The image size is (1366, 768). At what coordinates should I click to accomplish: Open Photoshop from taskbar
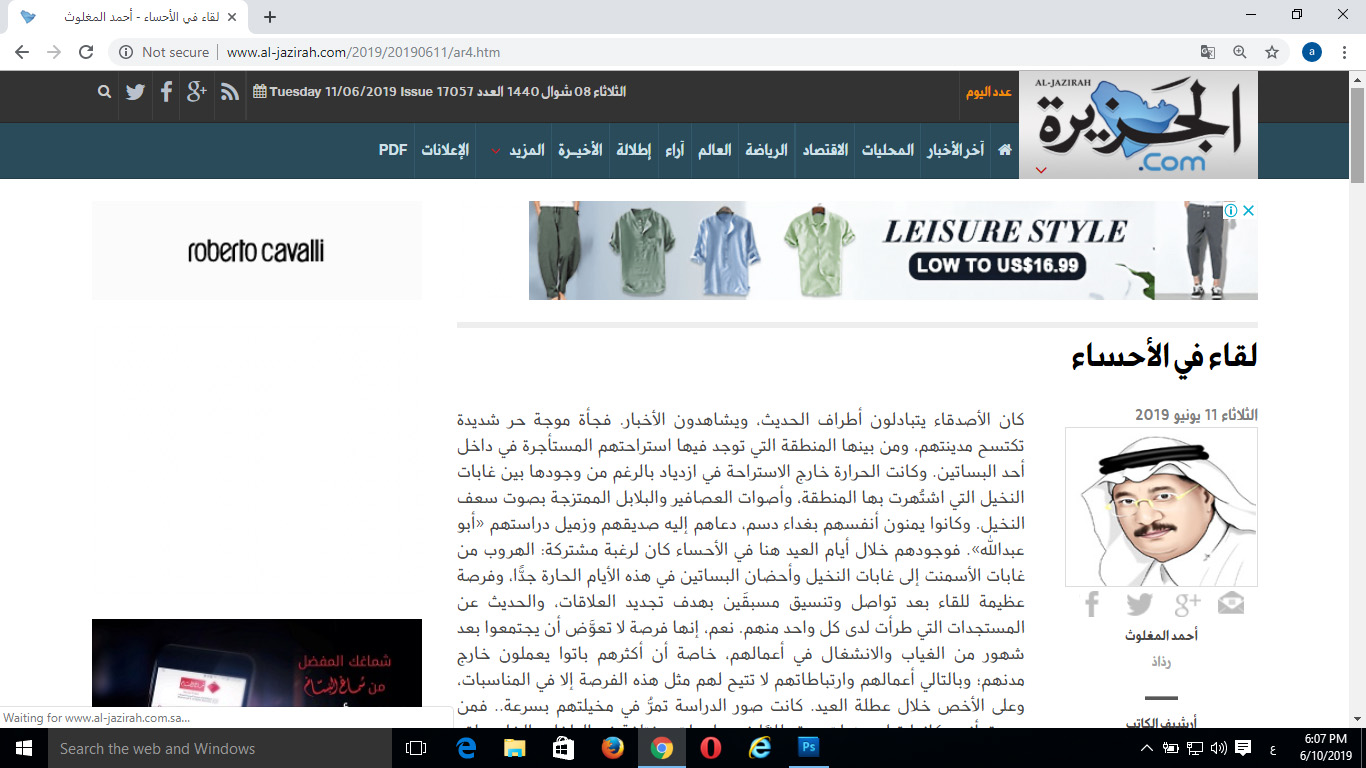click(808, 748)
